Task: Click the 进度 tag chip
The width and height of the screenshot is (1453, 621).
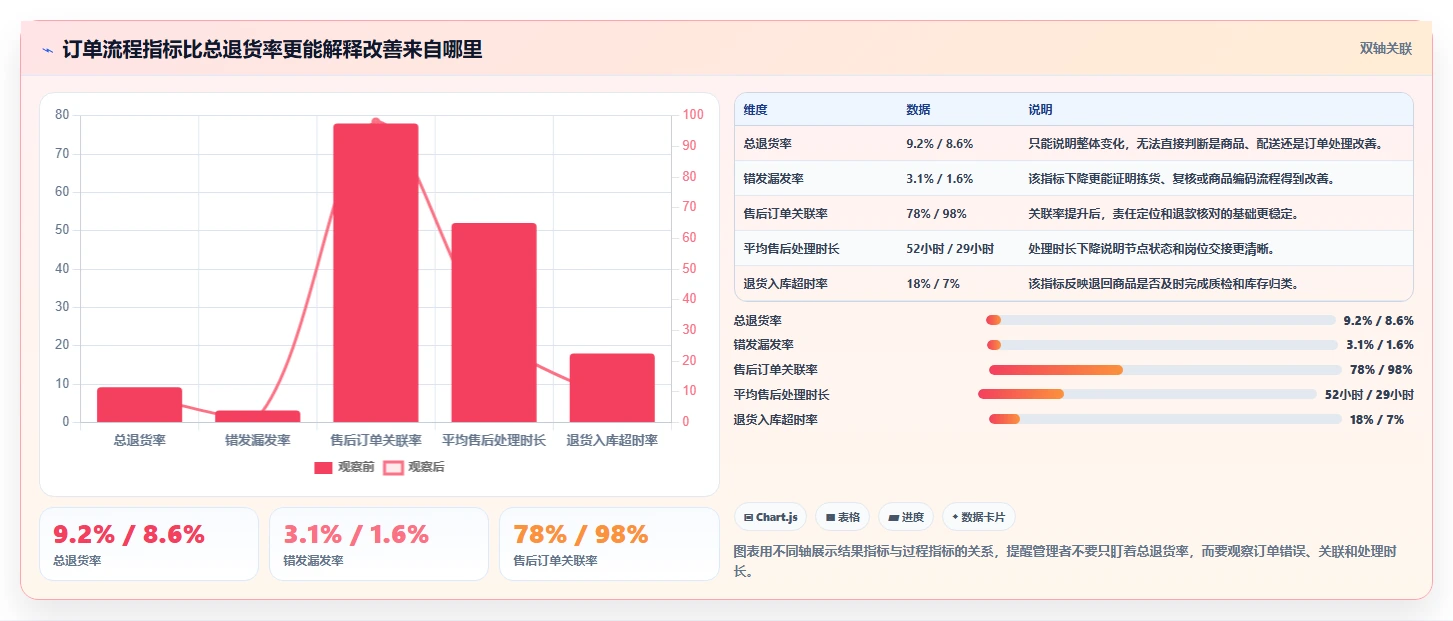Action: 906,517
